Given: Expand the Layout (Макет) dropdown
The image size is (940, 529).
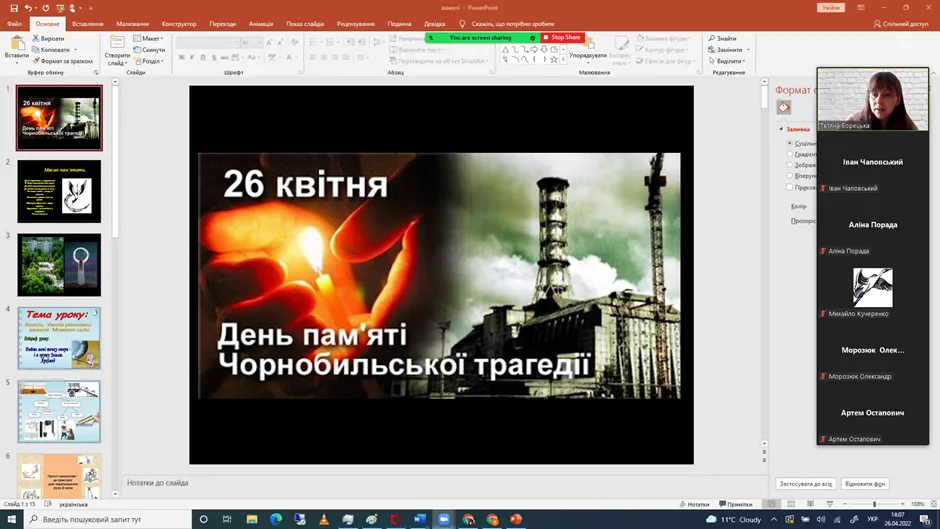Looking at the screenshot, I should click(150, 39).
